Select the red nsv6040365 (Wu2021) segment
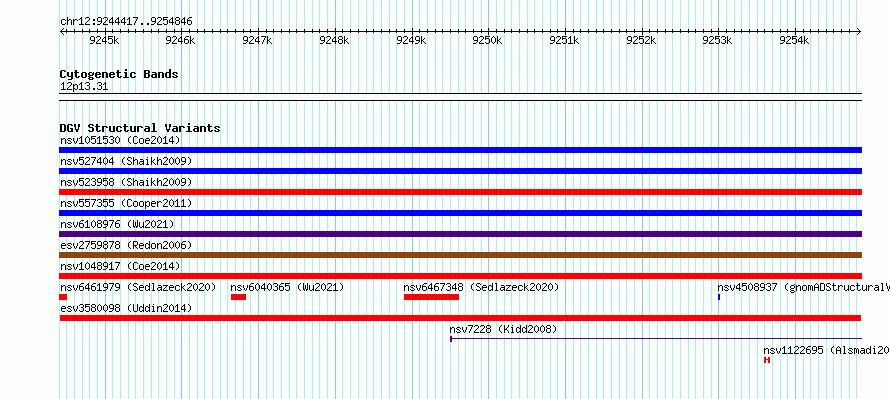 pyautogui.click(x=238, y=297)
